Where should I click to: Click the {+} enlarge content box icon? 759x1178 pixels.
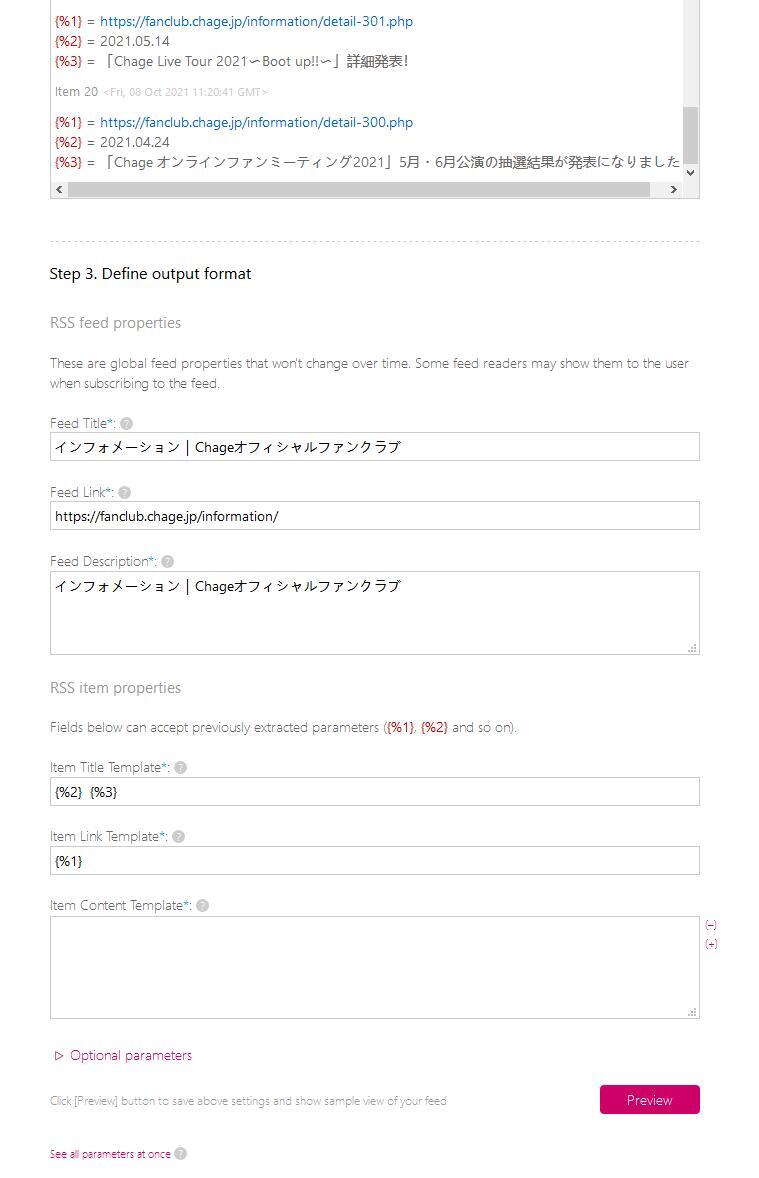(711, 944)
